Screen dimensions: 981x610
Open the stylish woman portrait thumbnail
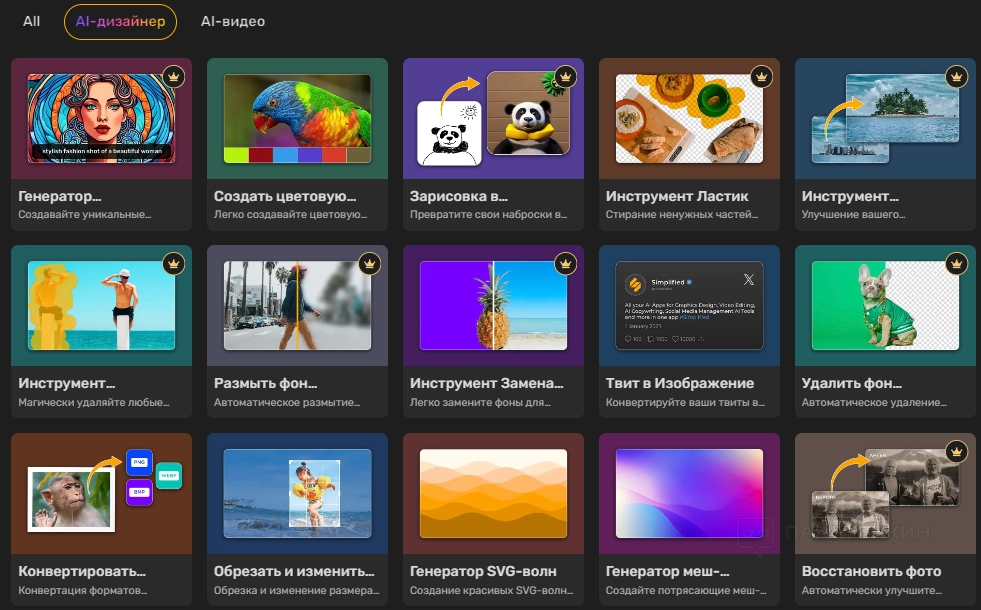click(101, 118)
